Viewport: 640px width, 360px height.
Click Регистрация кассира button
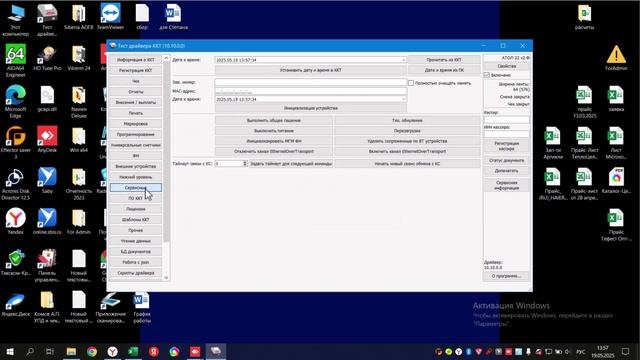[507, 146]
